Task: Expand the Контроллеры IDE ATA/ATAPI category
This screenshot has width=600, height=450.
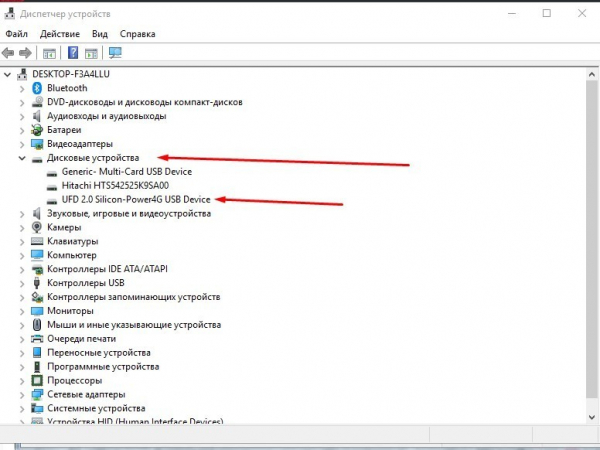Action: (x=22, y=270)
